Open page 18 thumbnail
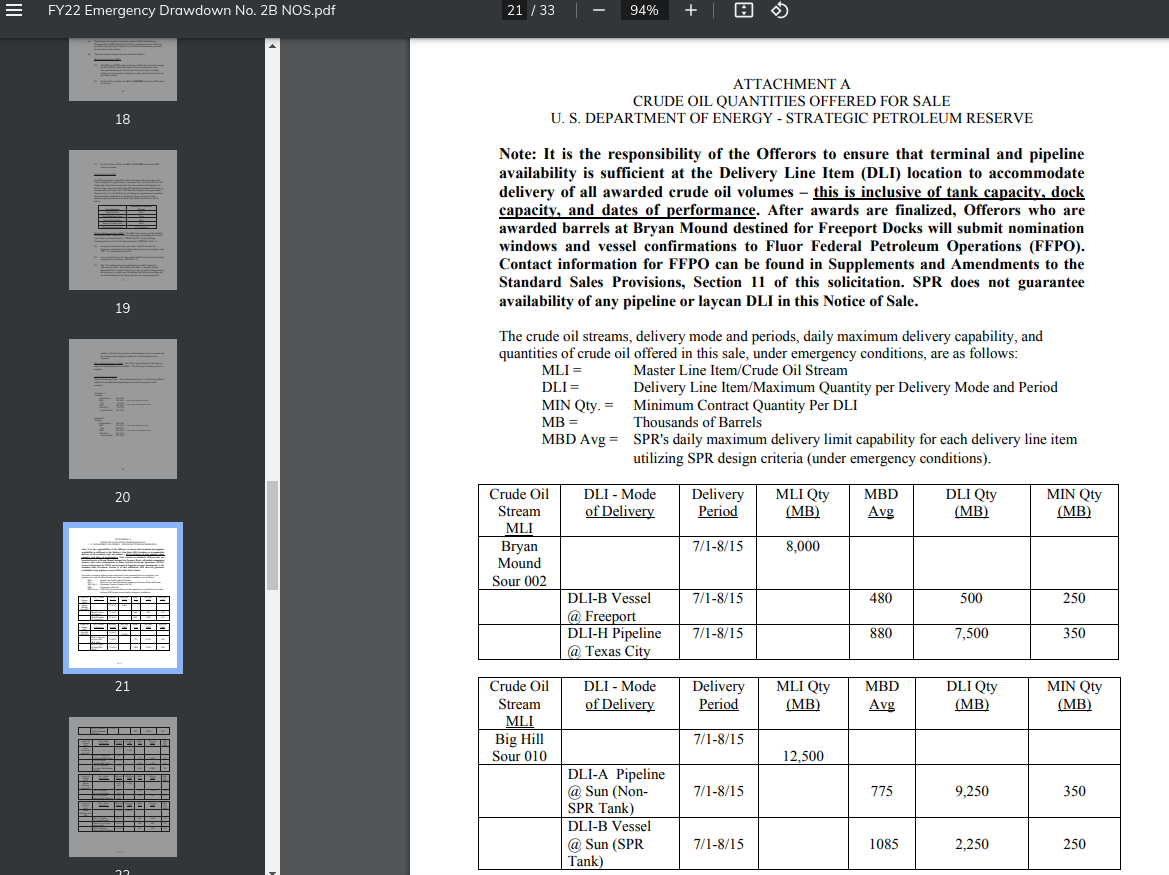This screenshot has height=875, width=1169. pos(123,69)
